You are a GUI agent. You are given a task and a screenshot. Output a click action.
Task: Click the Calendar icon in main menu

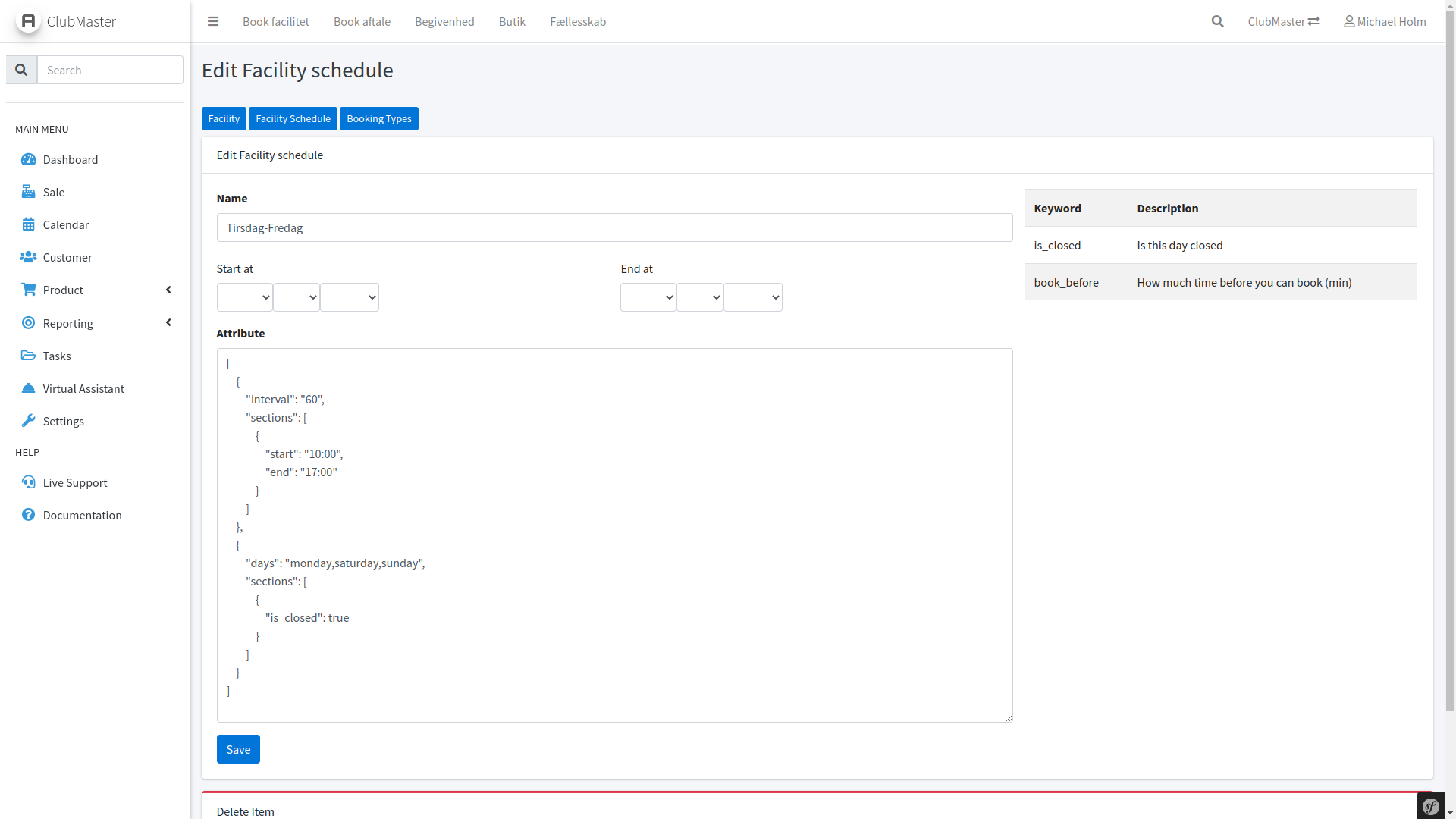28,224
